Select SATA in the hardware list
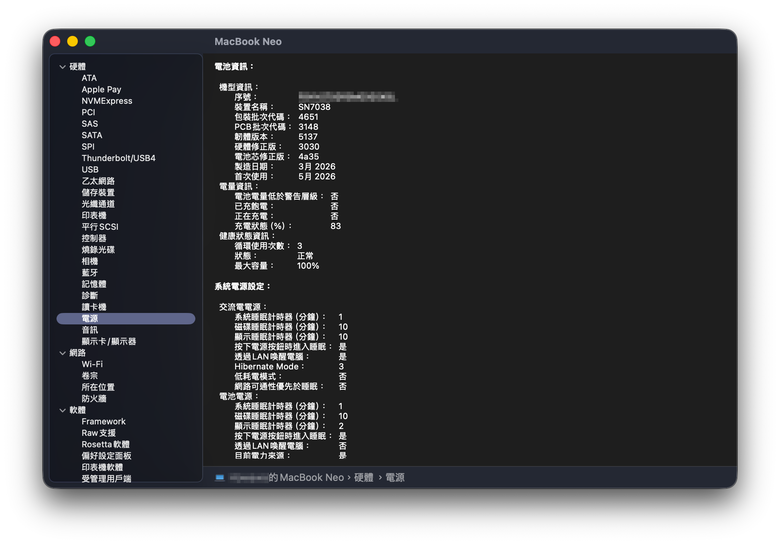 (92, 135)
